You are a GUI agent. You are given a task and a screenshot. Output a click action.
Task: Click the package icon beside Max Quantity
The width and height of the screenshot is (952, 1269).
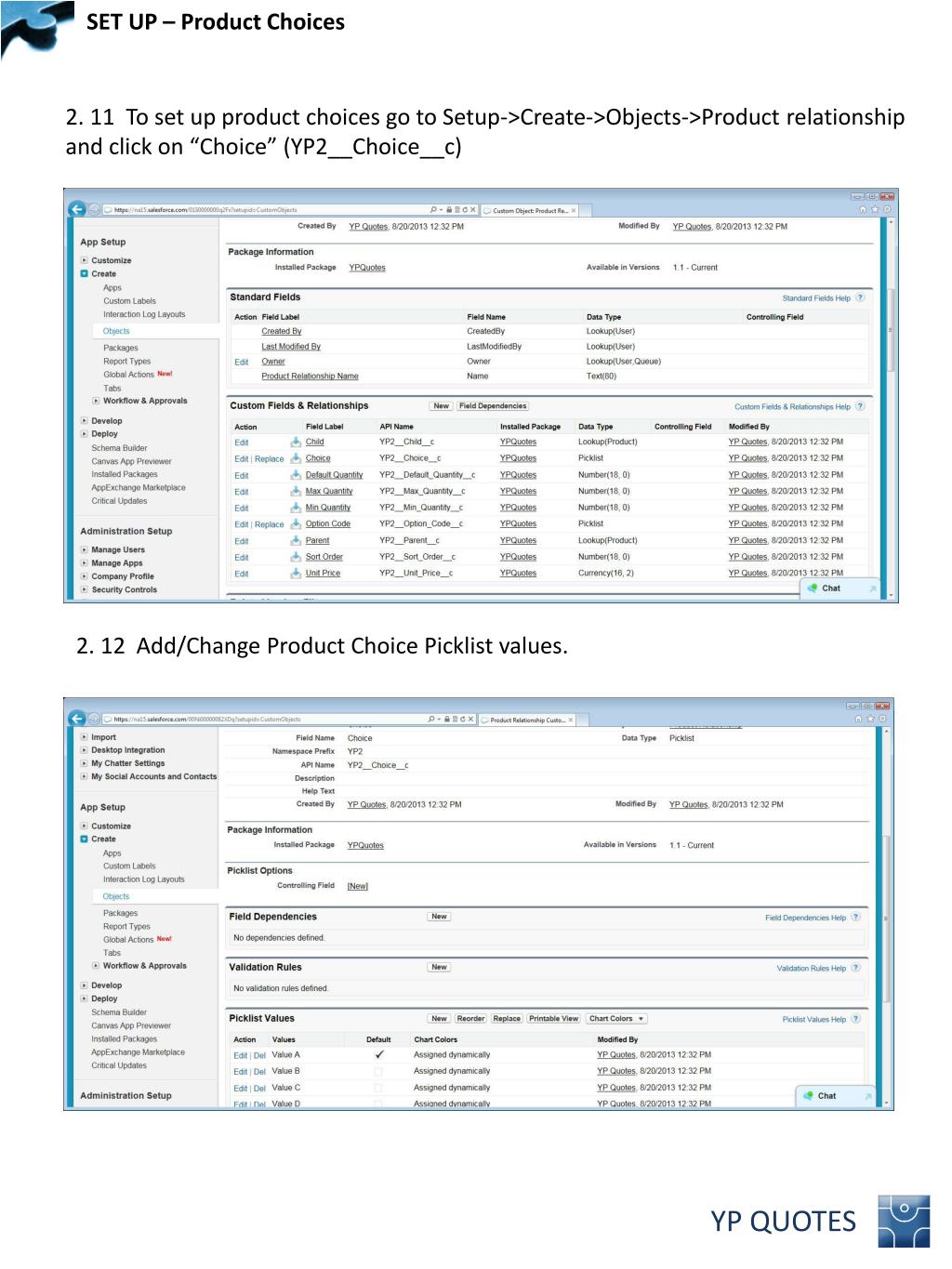(296, 492)
